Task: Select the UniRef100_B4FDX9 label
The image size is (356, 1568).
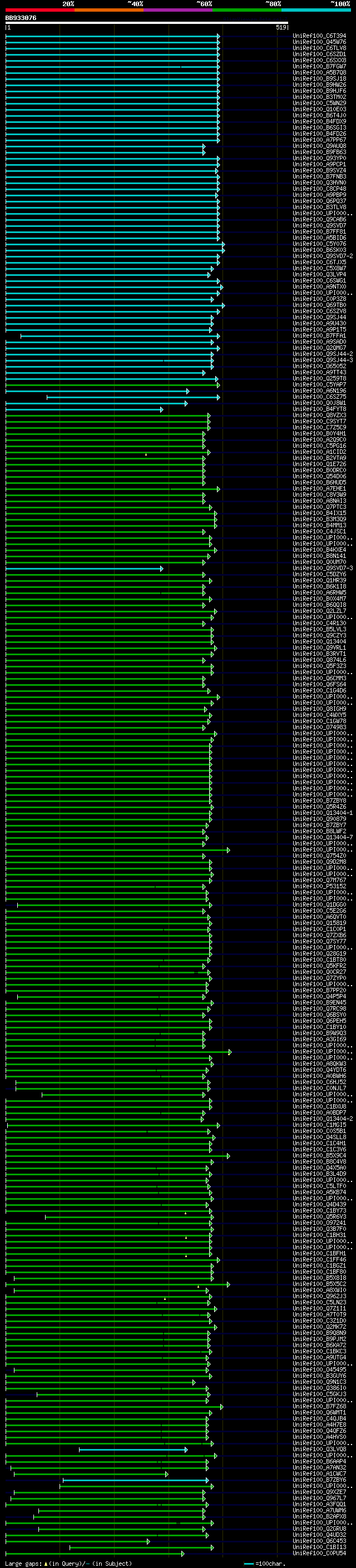Action: click(319, 121)
